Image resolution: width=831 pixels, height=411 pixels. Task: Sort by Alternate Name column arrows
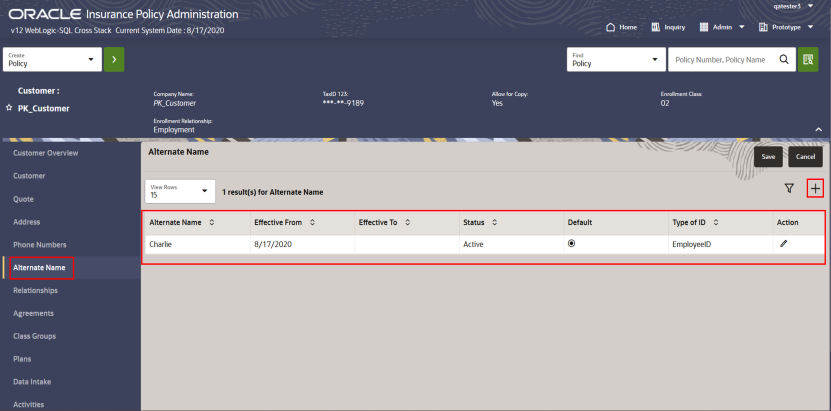point(212,222)
